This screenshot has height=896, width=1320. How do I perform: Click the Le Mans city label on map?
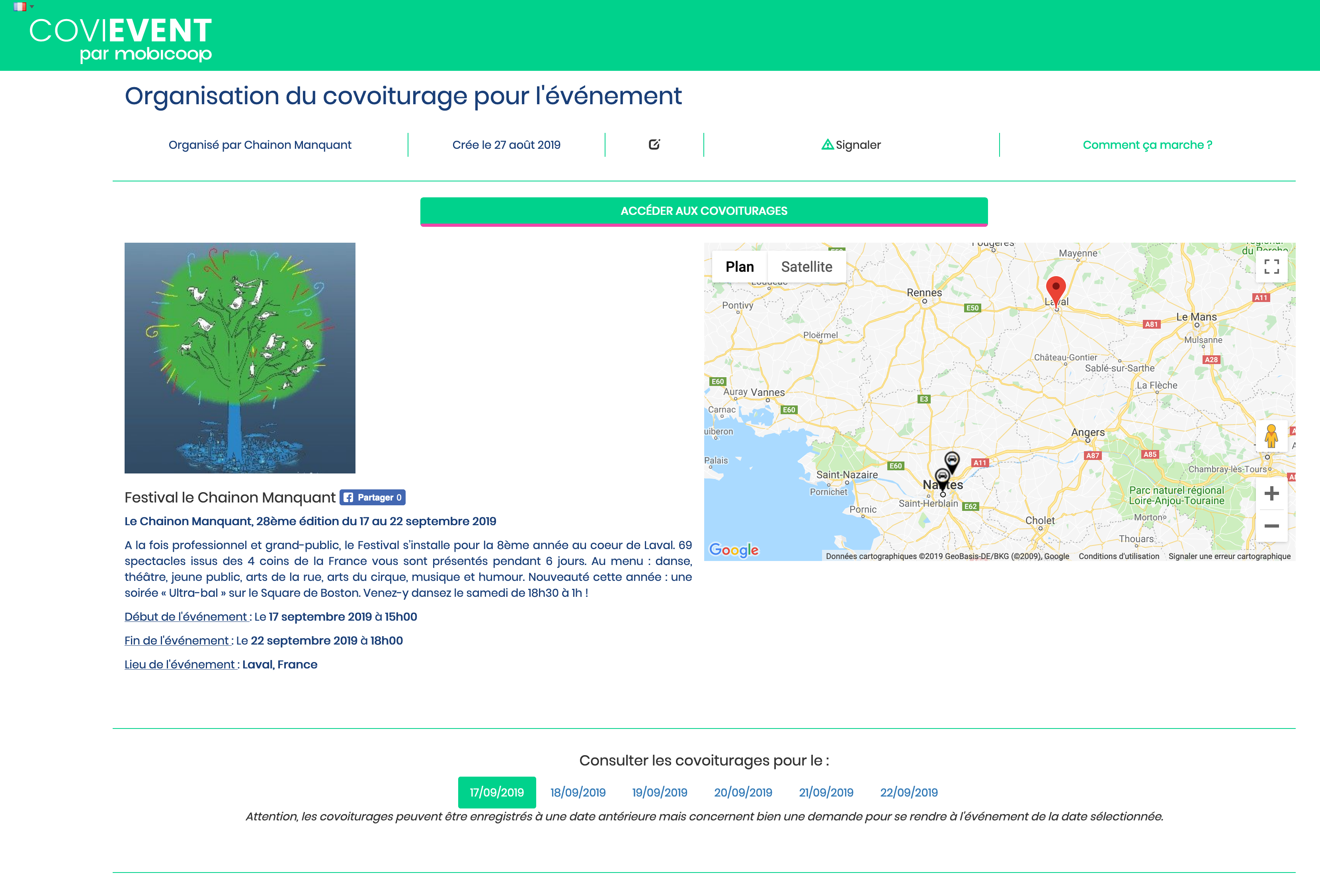pyautogui.click(x=1196, y=317)
